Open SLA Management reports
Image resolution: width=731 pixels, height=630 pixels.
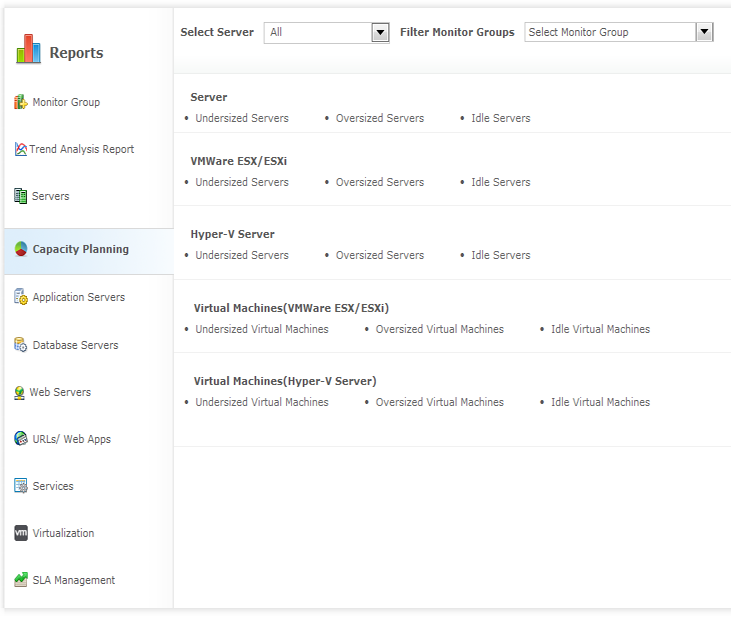pos(74,580)
